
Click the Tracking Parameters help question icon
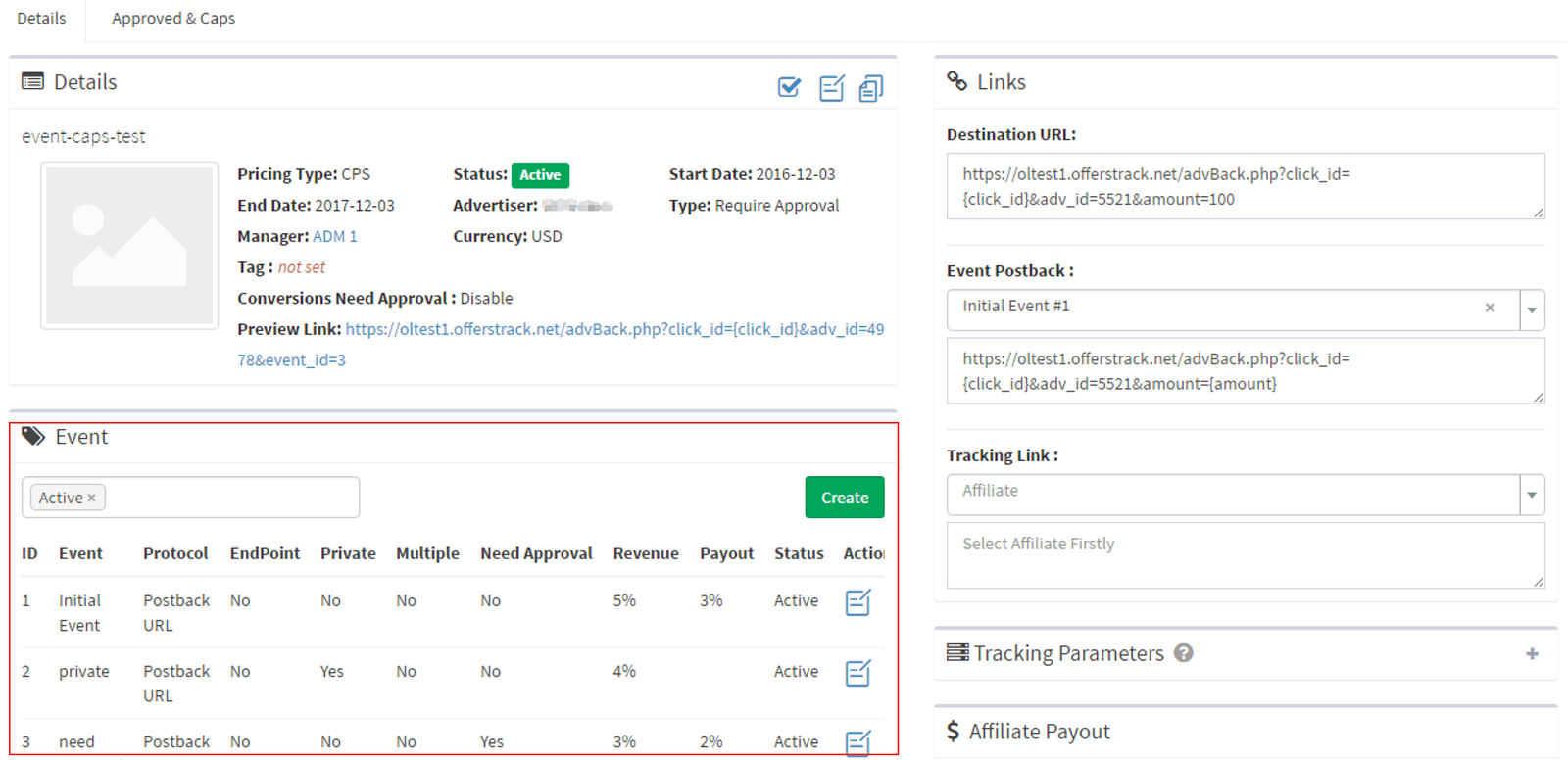point(1184,653)
